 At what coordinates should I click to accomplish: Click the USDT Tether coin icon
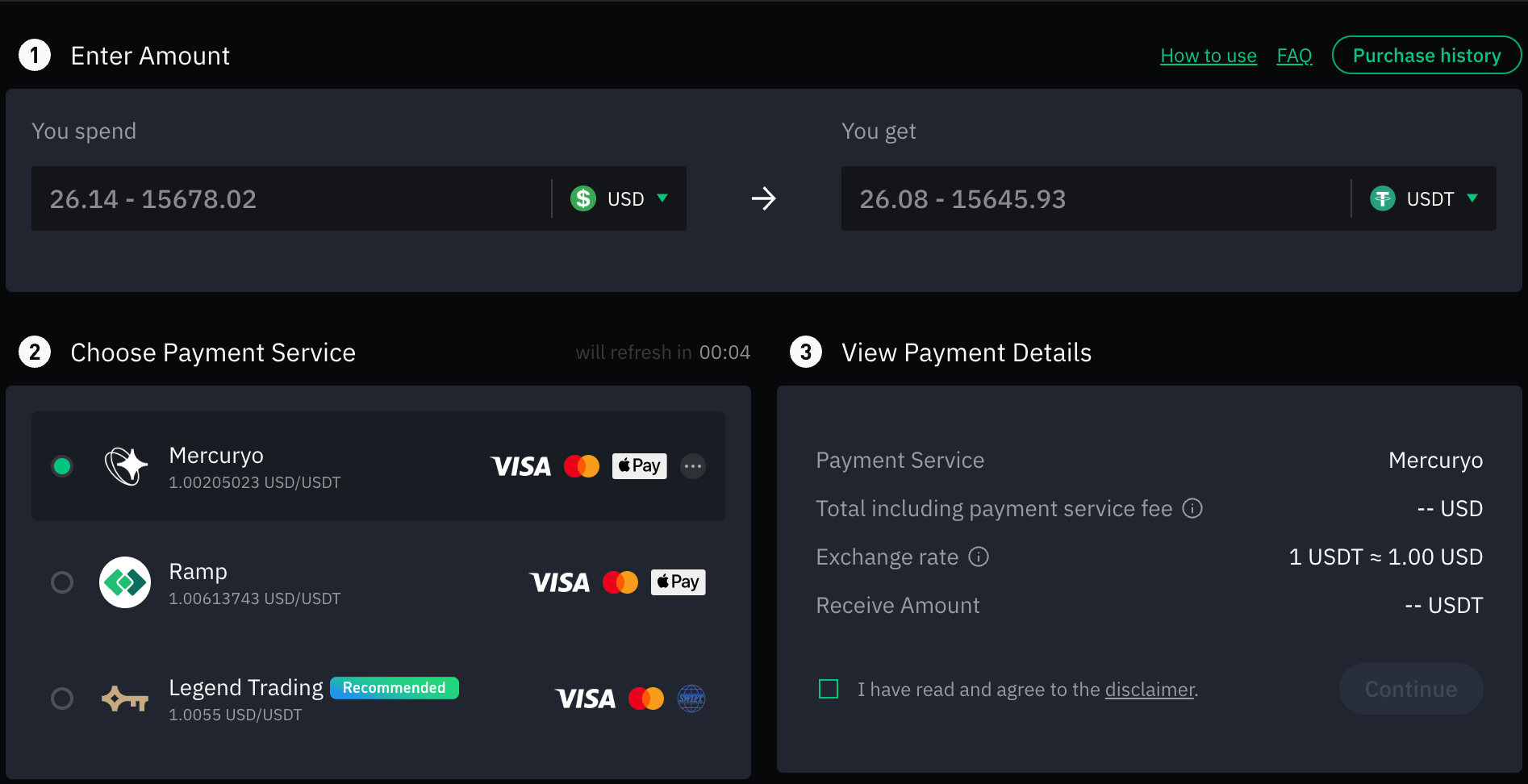point(1383,198)
